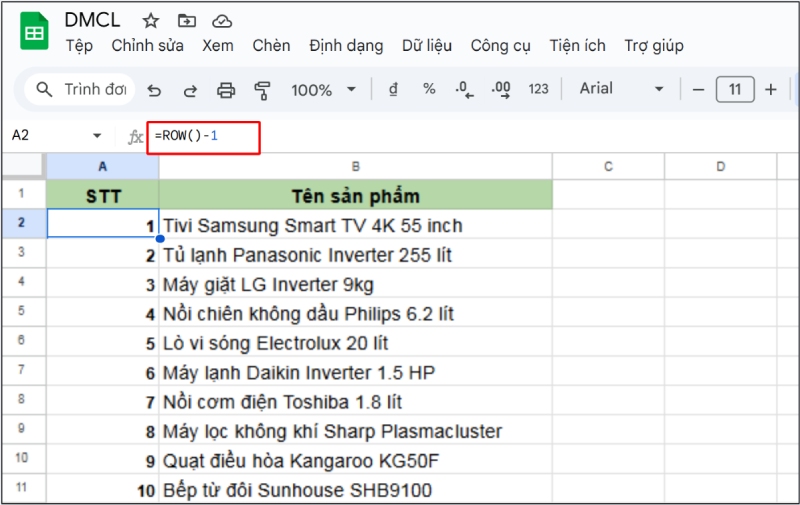Select STT cell with number 5
This screenshot has height=505, width=800.
pos(103,342)
